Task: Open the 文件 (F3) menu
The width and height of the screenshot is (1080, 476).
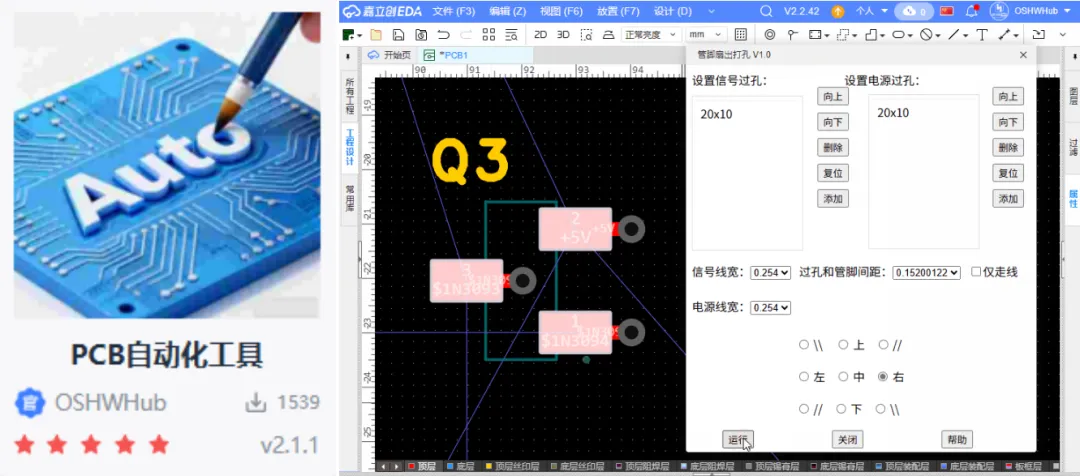Action: pos(453,11)
